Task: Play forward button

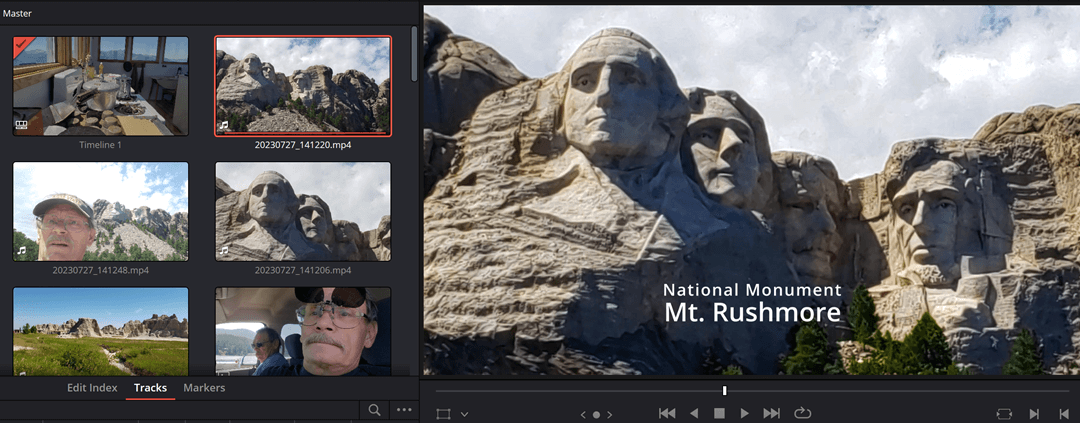Action: (x=745, y=413)
